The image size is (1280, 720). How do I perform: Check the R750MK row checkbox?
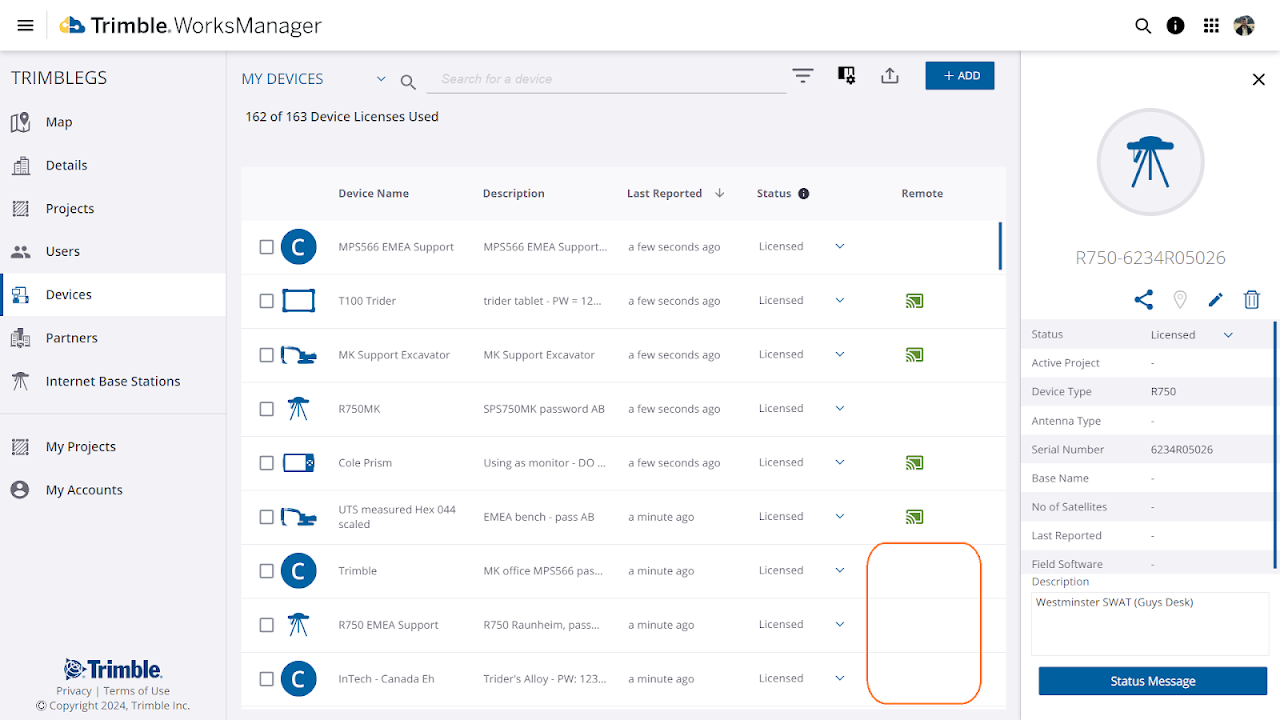pyautogui.click(x=267, y=409)
